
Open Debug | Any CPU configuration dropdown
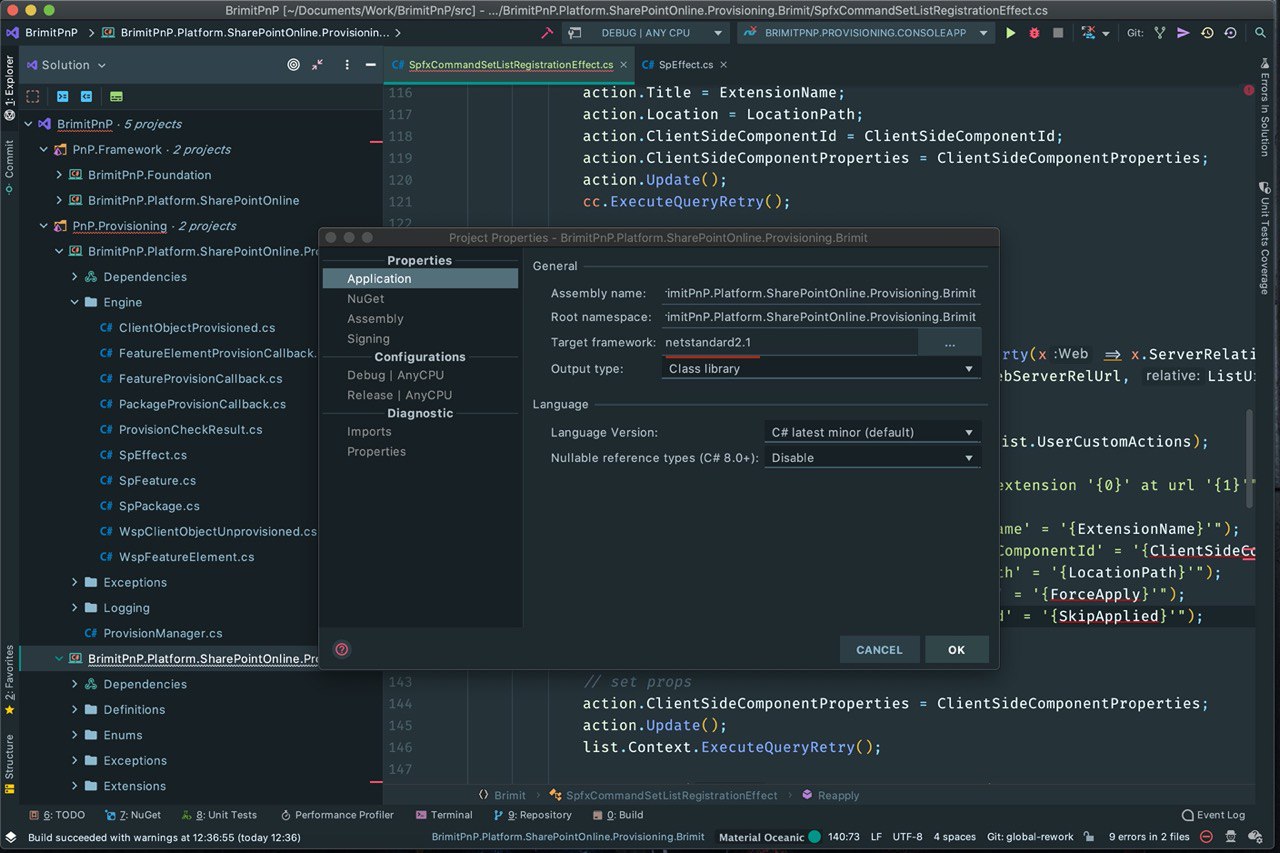(645, 33)
